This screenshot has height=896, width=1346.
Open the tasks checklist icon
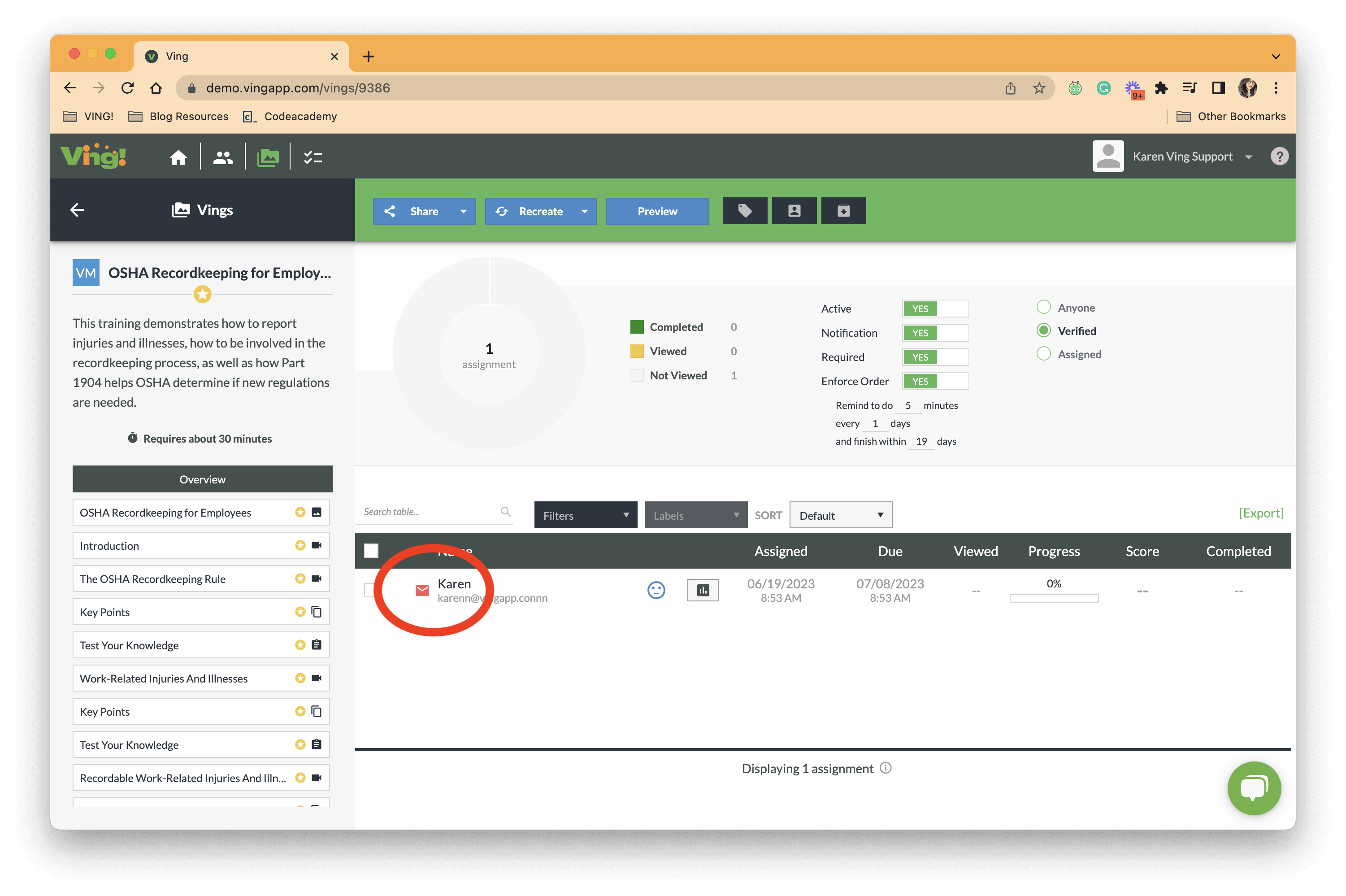click(x=313, y=157)
